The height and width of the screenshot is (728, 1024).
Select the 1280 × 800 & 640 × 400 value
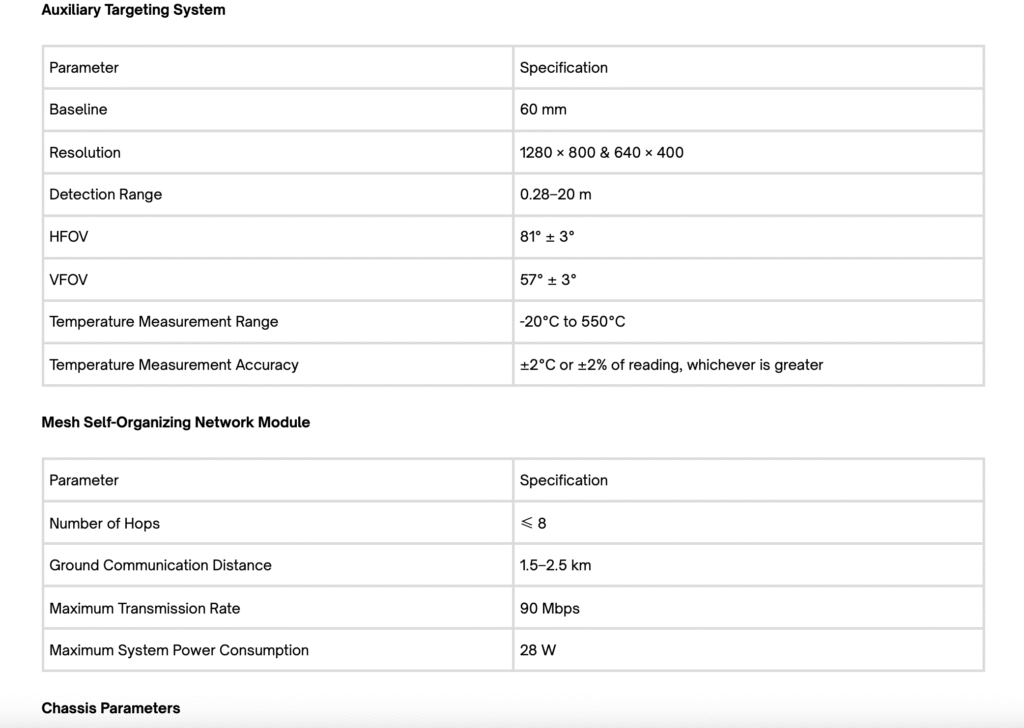tap(601, 152)
